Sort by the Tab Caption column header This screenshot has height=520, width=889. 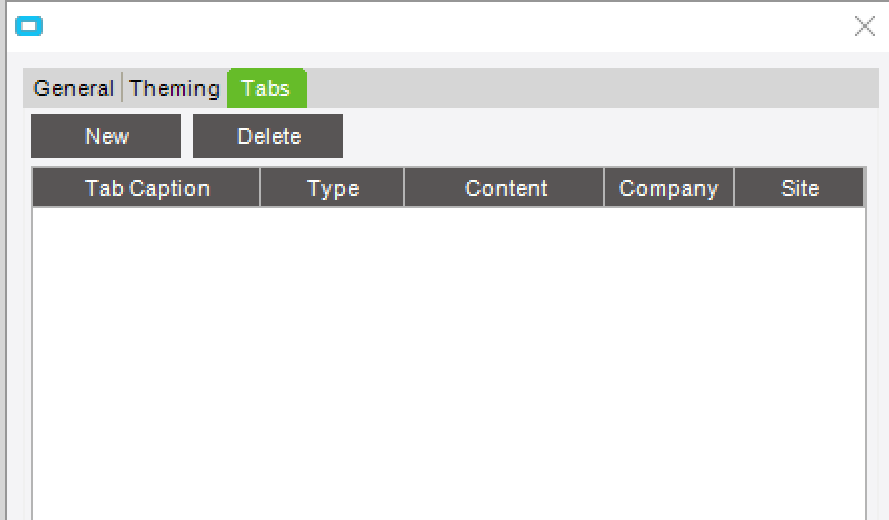click(147, 188)
